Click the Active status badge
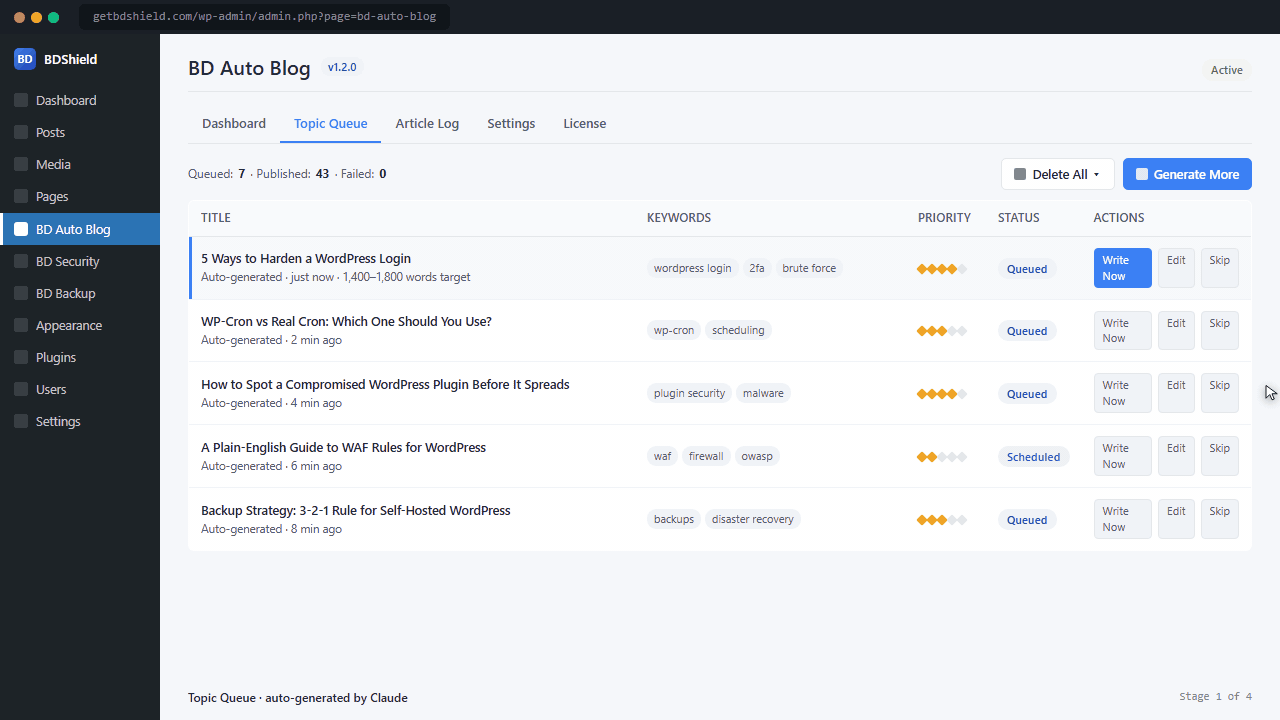The image size is (1280, 720). point(1227,70)
